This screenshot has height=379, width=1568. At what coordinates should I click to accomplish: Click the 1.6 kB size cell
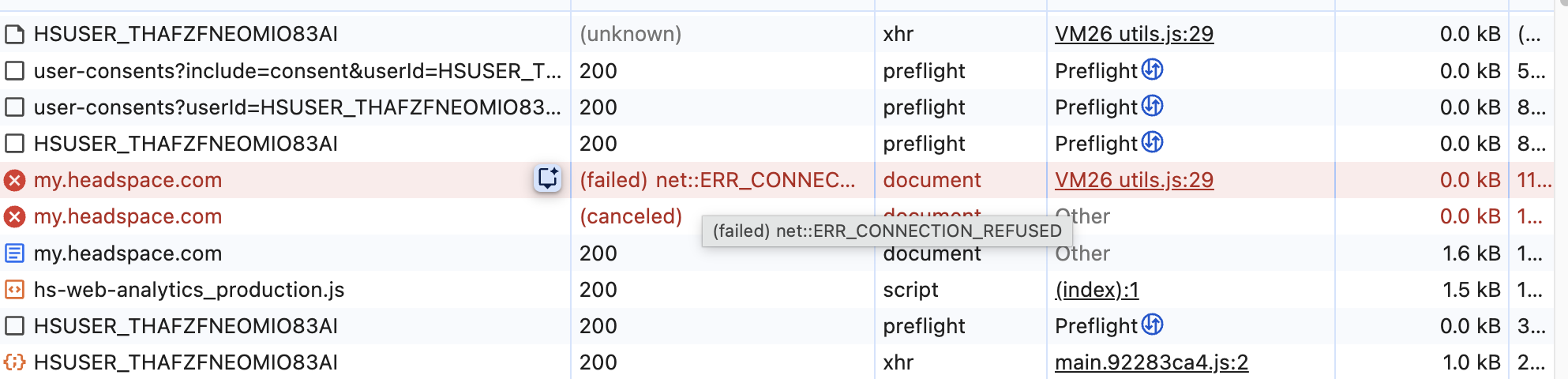[1471, 253]
